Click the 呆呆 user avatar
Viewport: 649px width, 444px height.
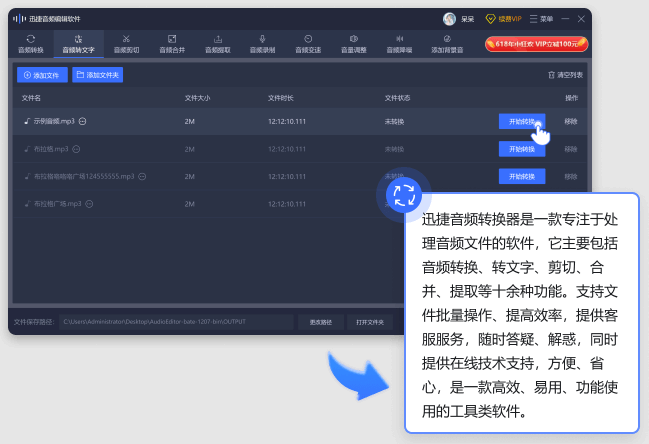[449, 19]
